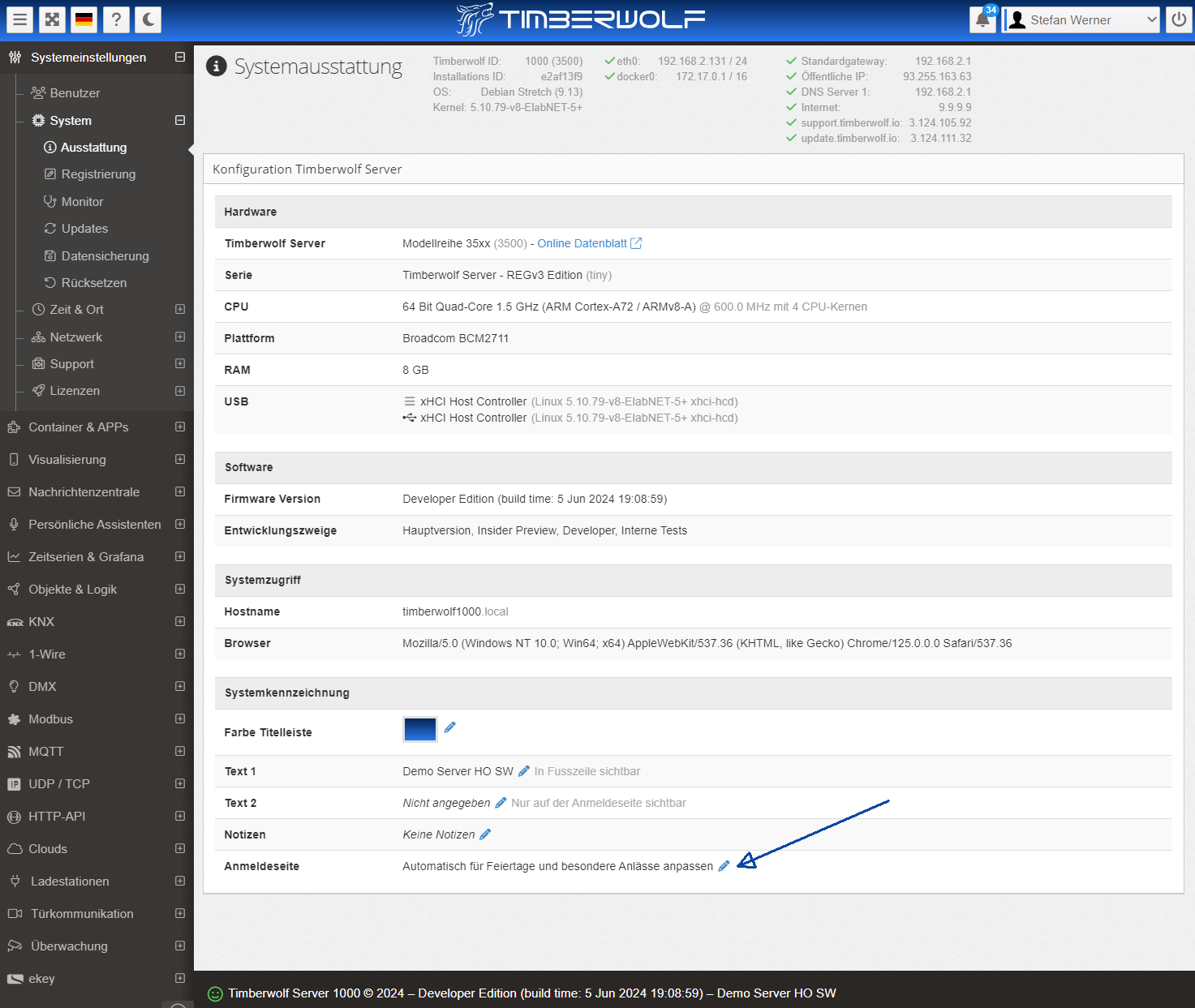Viewport: 1195px width, 1008px height.
Task: Click the Systemausstattung info icon
Action: [216, 66]
